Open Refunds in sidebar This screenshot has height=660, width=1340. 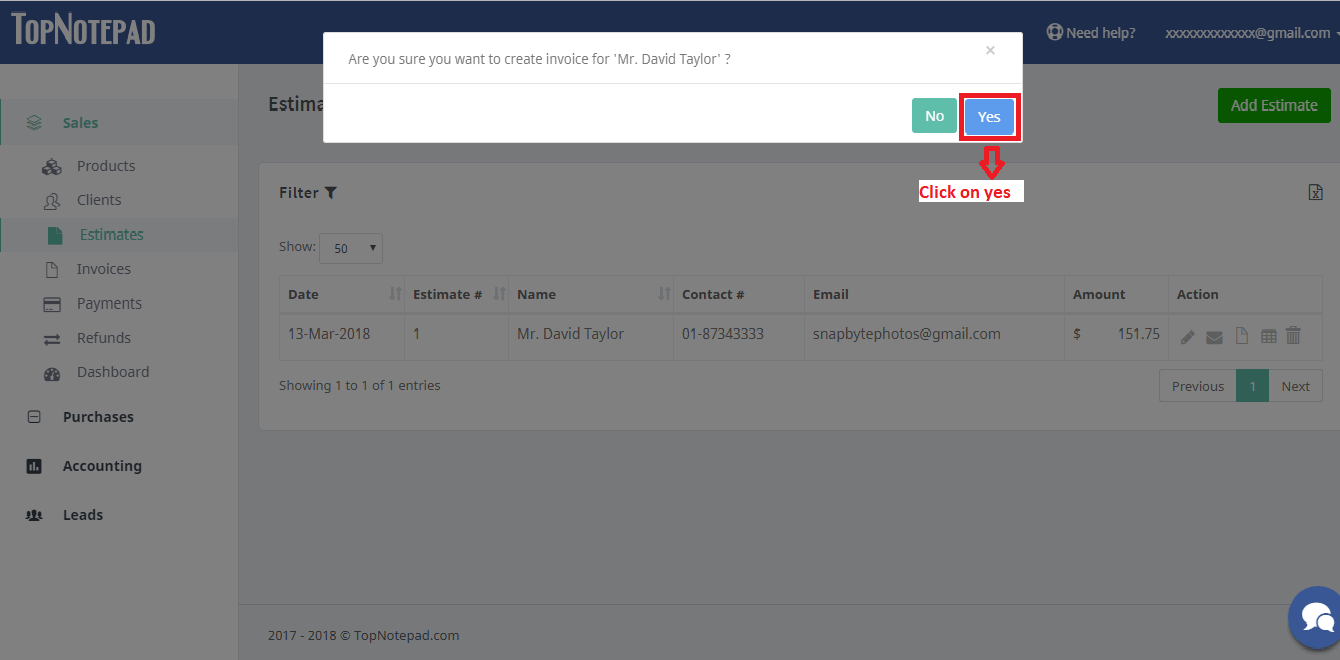(x=103, y=338)
